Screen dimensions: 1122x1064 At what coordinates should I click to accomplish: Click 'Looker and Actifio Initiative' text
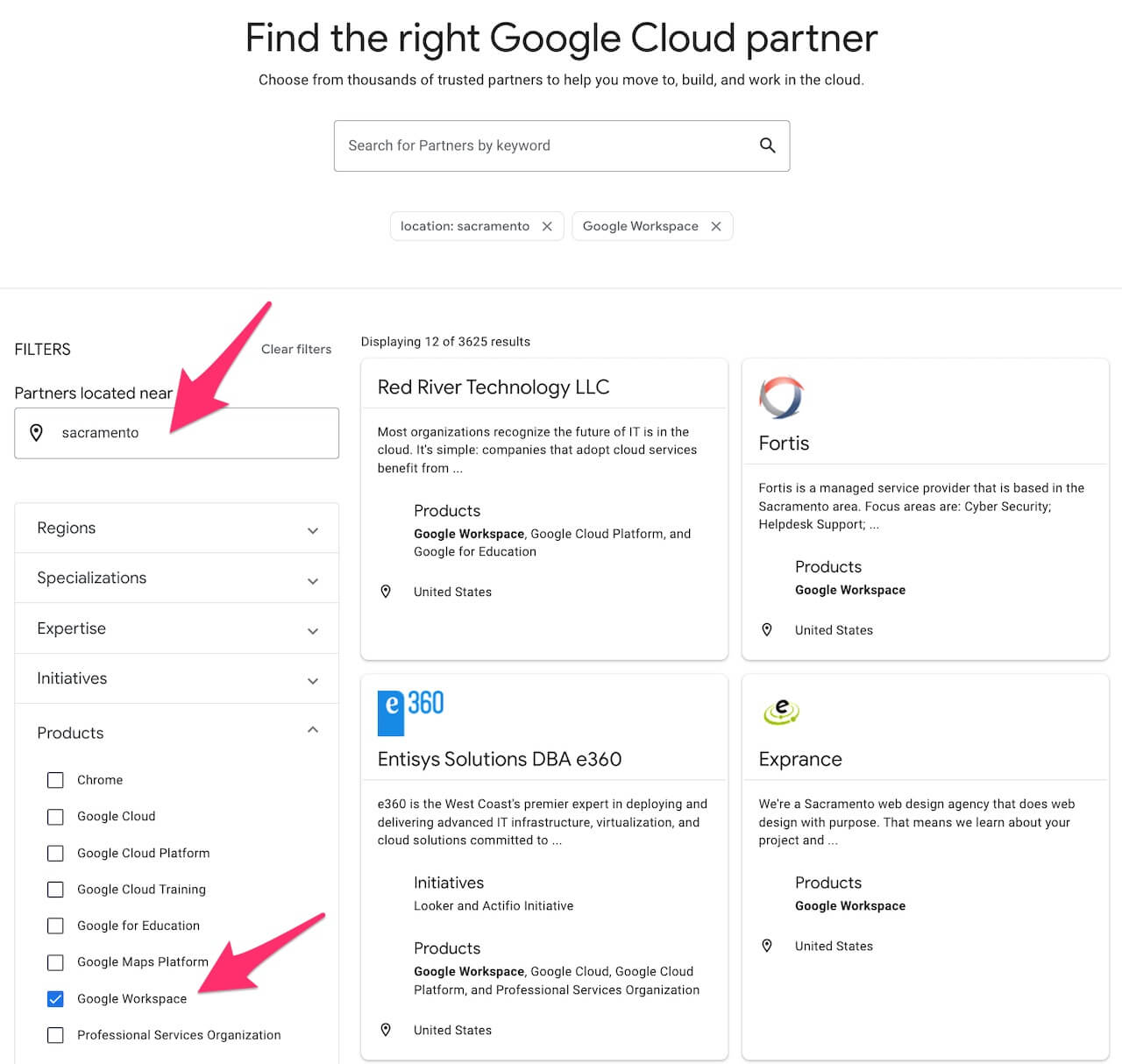click(494, 905)
